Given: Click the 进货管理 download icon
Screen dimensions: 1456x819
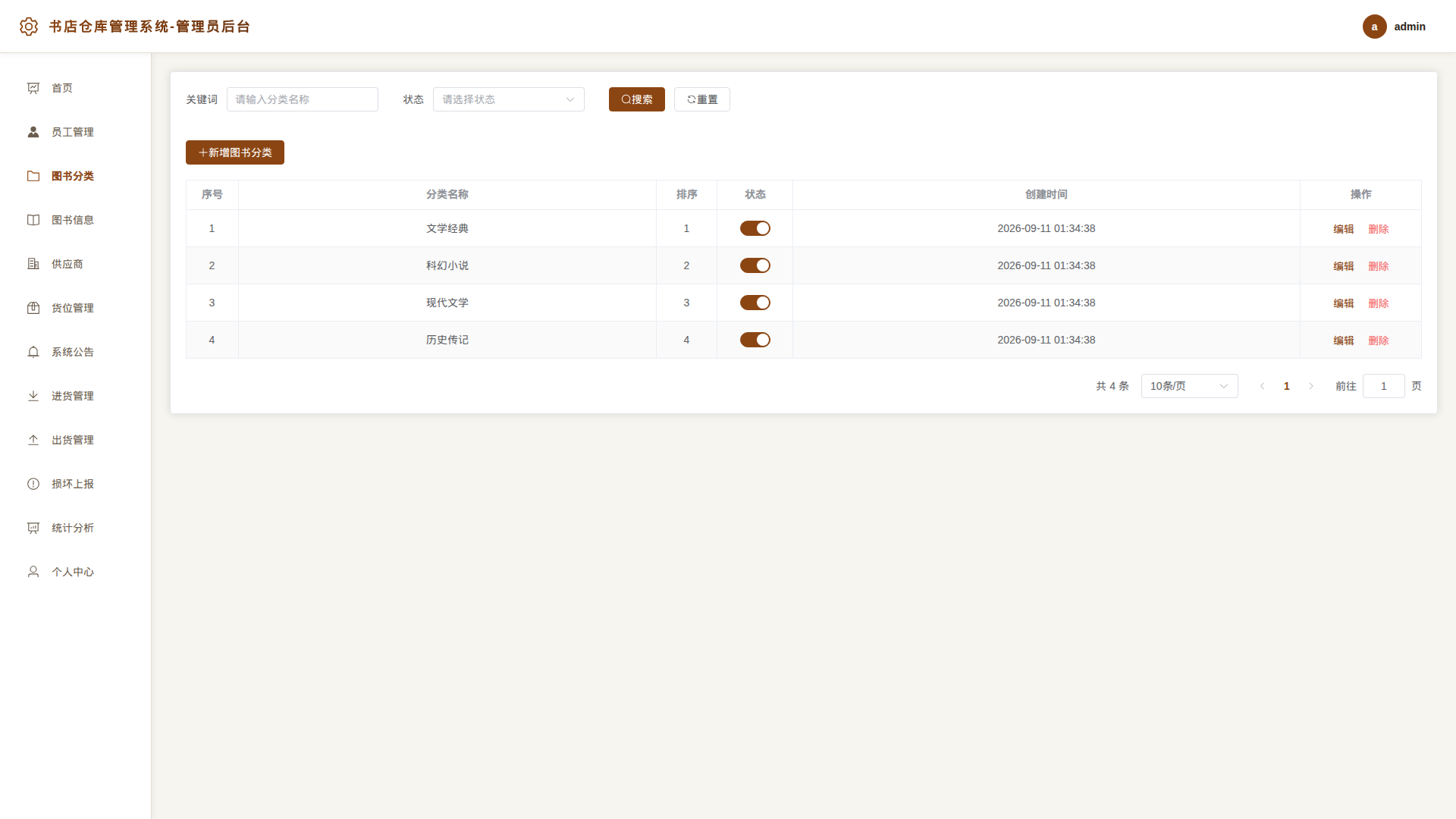Looking at the screenshot, I should pyautogui.click(x=33, y=396).
